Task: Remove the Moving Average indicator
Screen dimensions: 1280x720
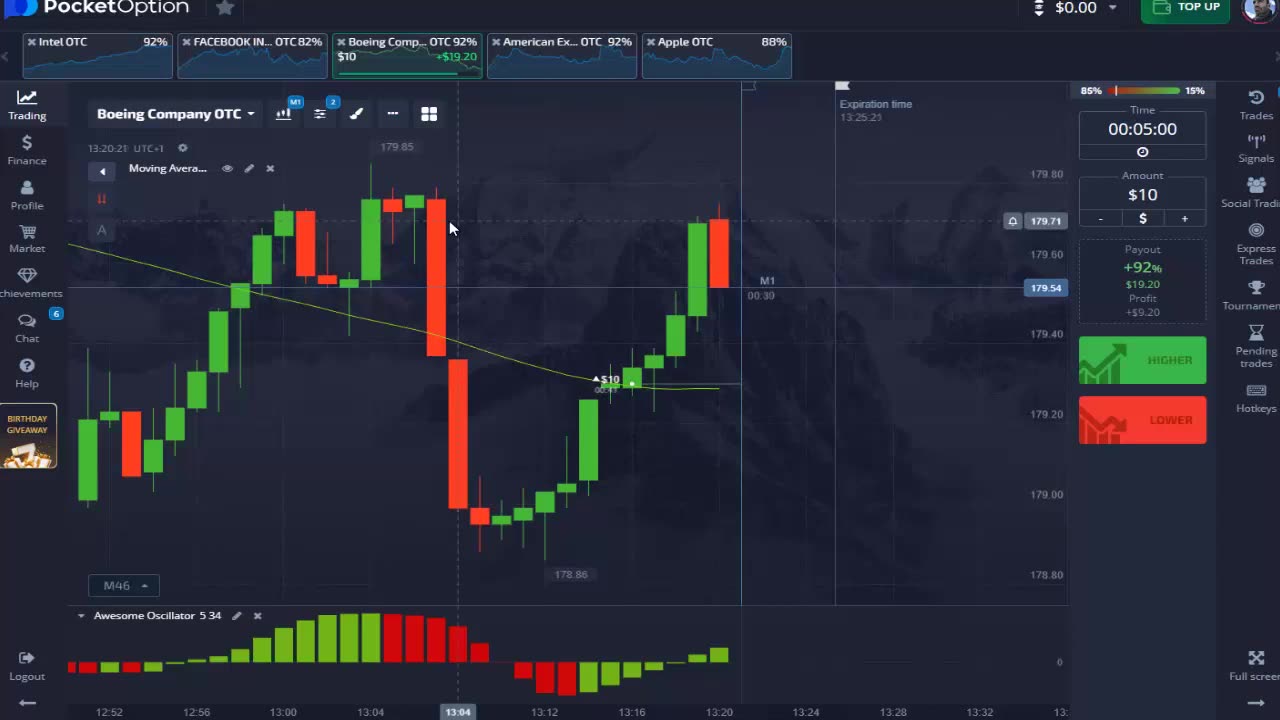Action: (270, 169)
